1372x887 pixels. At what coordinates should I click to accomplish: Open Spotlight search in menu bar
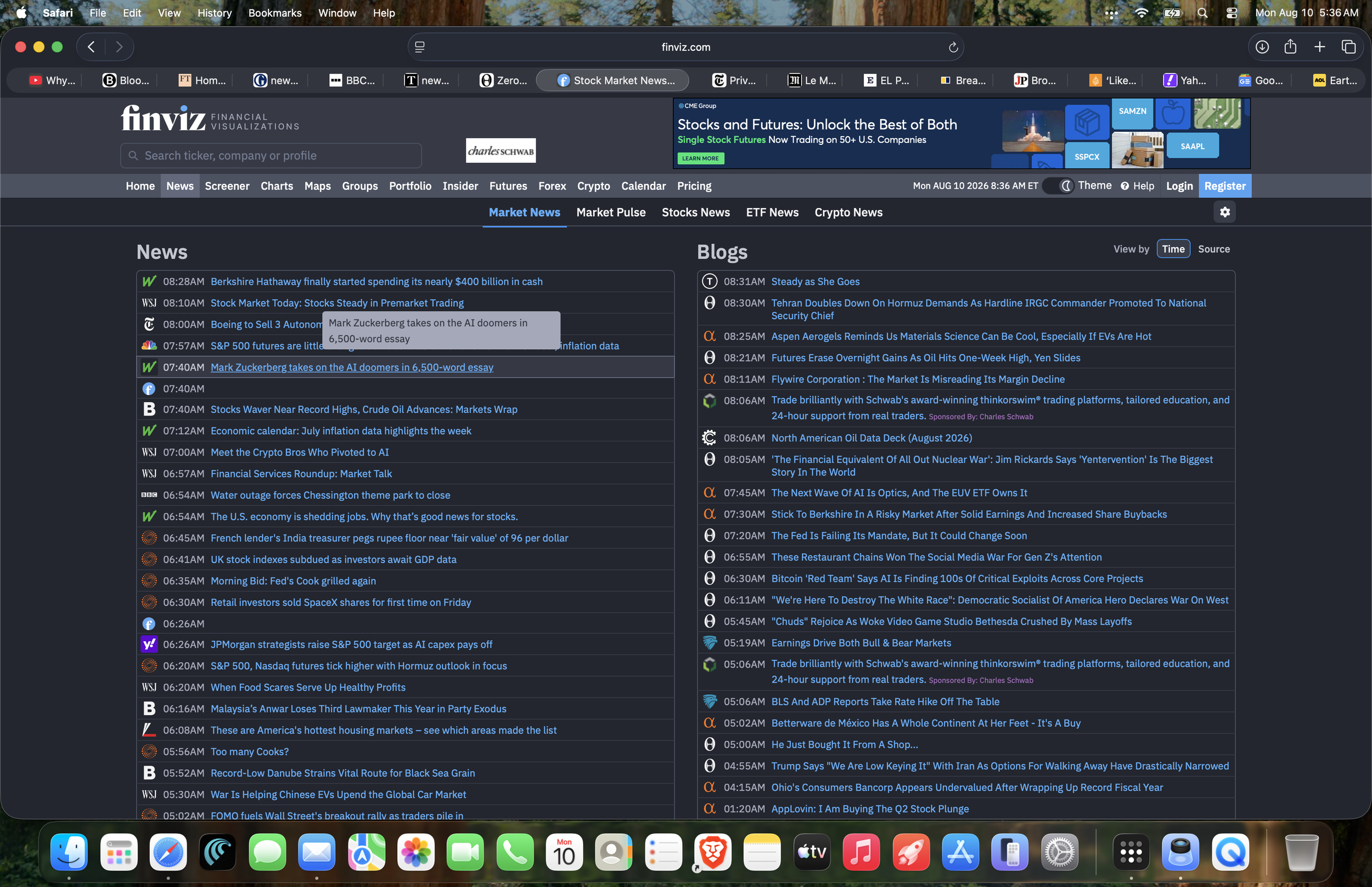coord(1202,13)
